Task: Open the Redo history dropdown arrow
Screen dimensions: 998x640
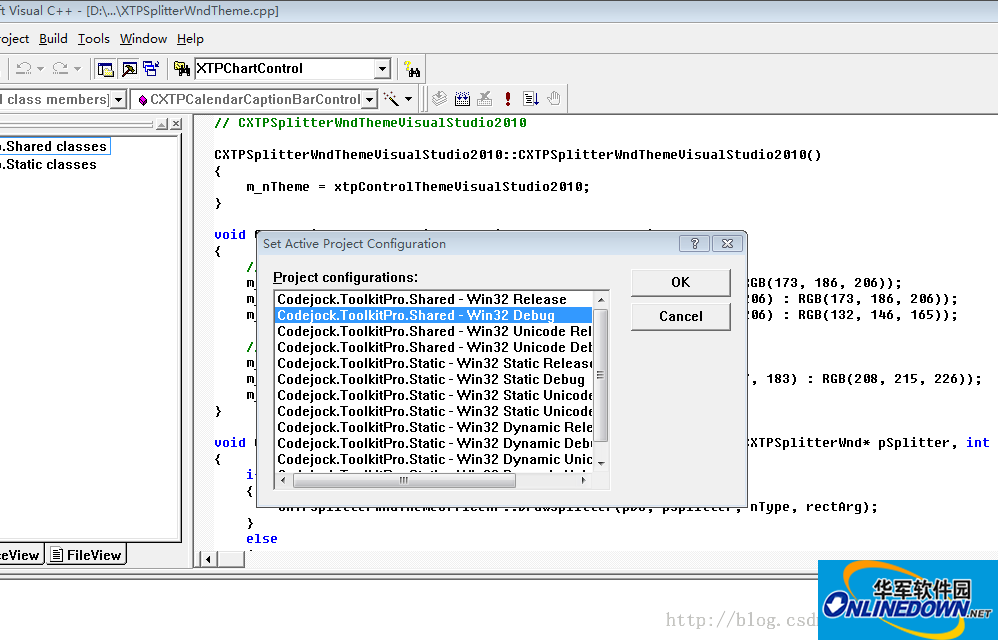Action: (x=77, y=69)
